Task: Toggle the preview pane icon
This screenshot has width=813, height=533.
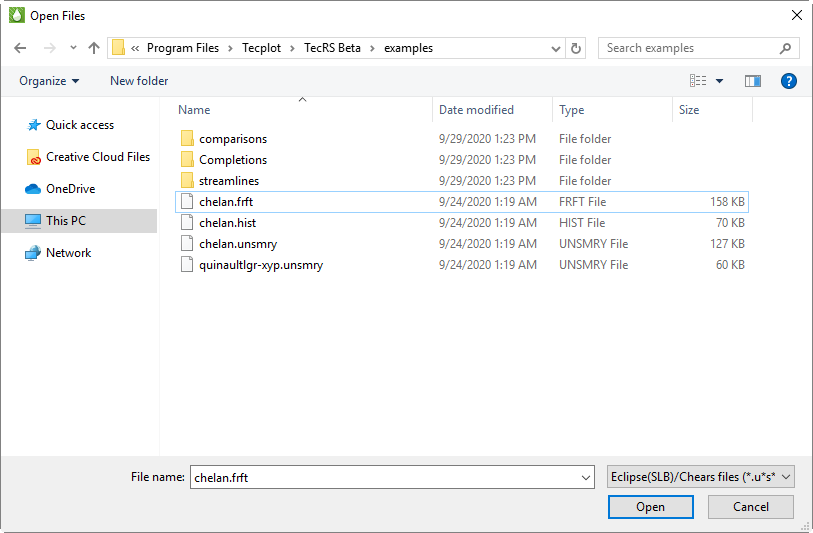Action: [753, 81]
